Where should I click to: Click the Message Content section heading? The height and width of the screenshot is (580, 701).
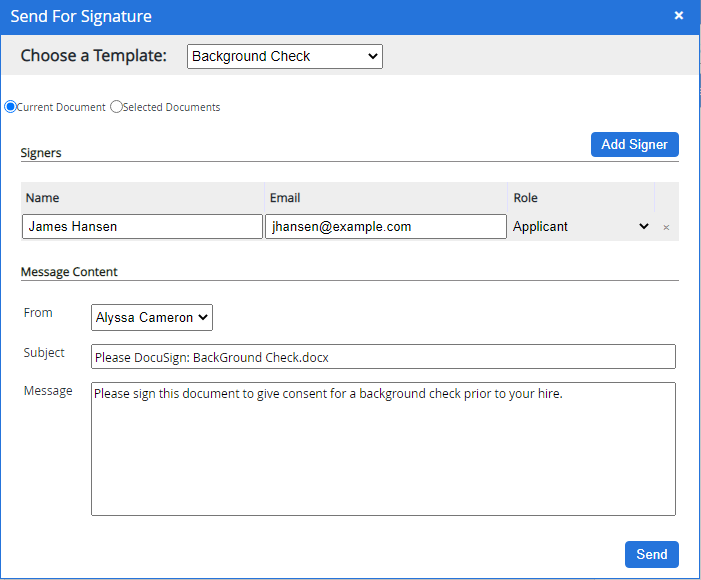[x=69, y=272]
